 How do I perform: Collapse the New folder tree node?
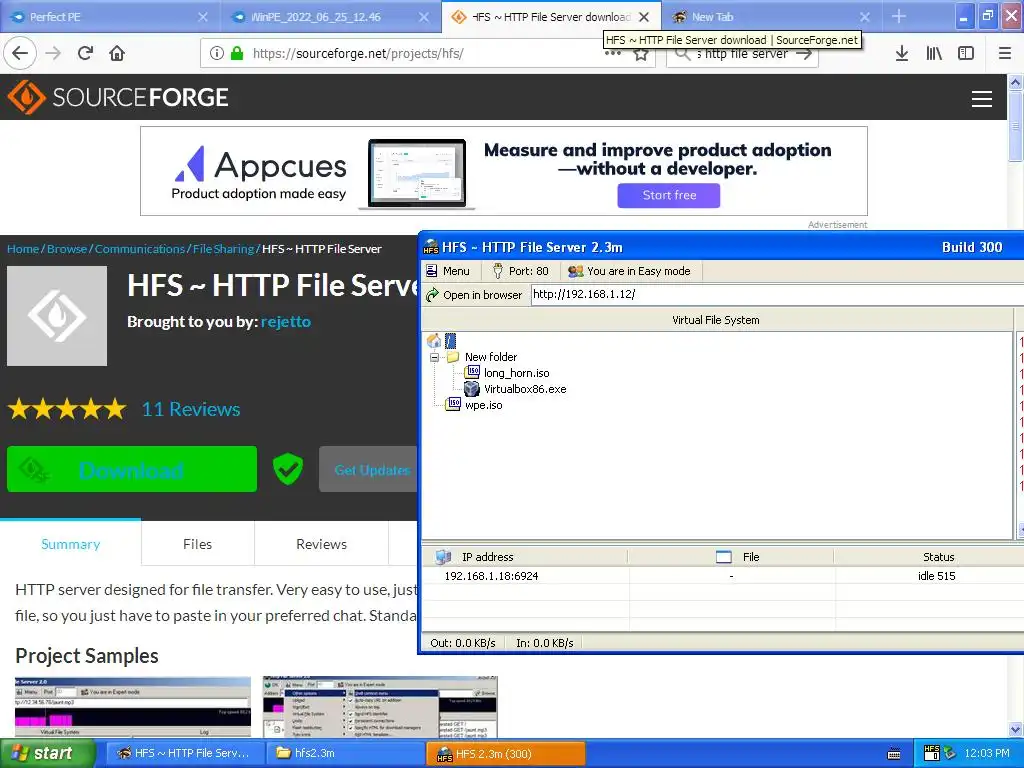click(434, 357)
